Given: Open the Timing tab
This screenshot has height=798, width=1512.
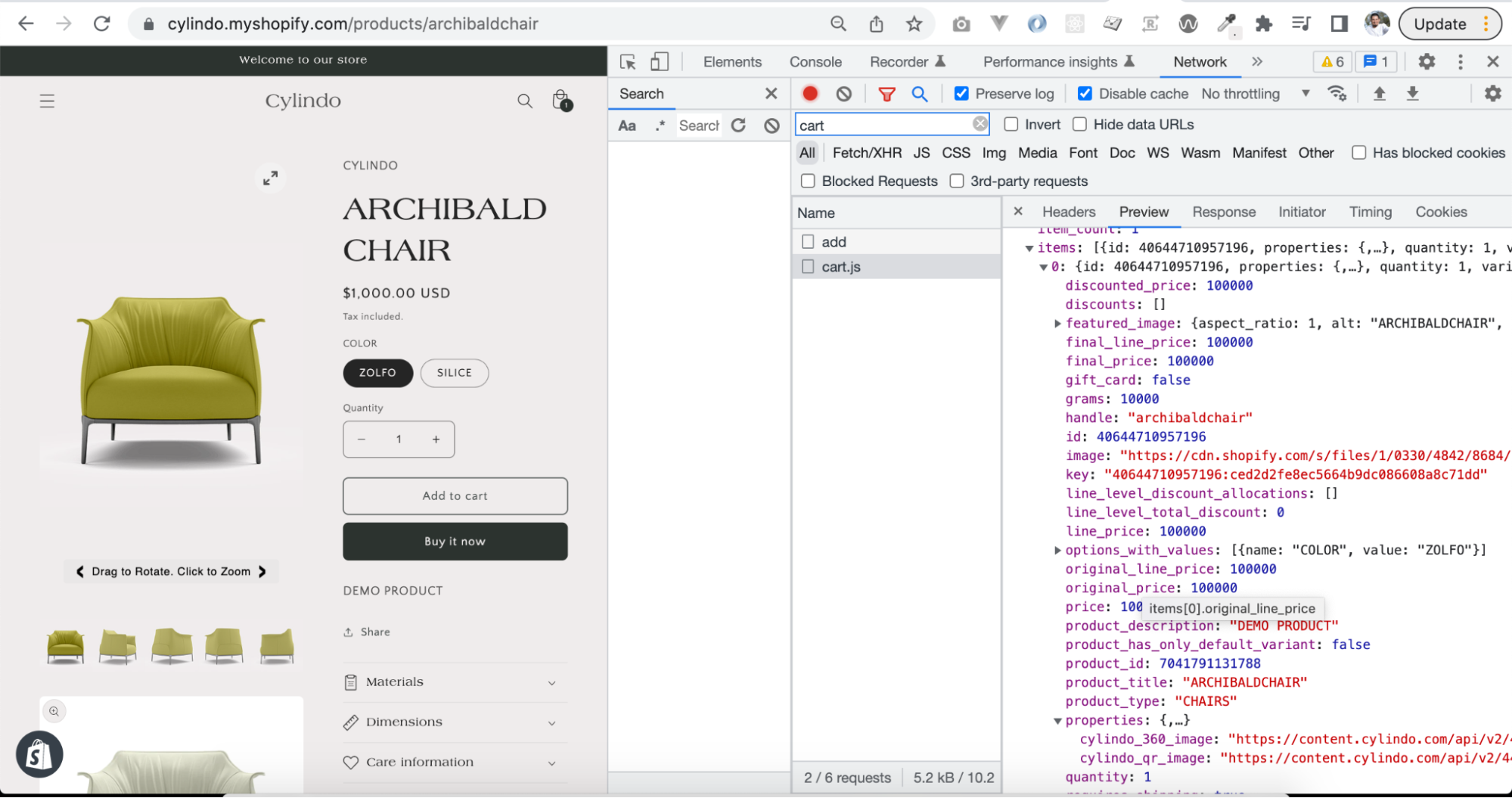Looking at the screenshot, I should pyautogui.click(x=1370, y=213).
